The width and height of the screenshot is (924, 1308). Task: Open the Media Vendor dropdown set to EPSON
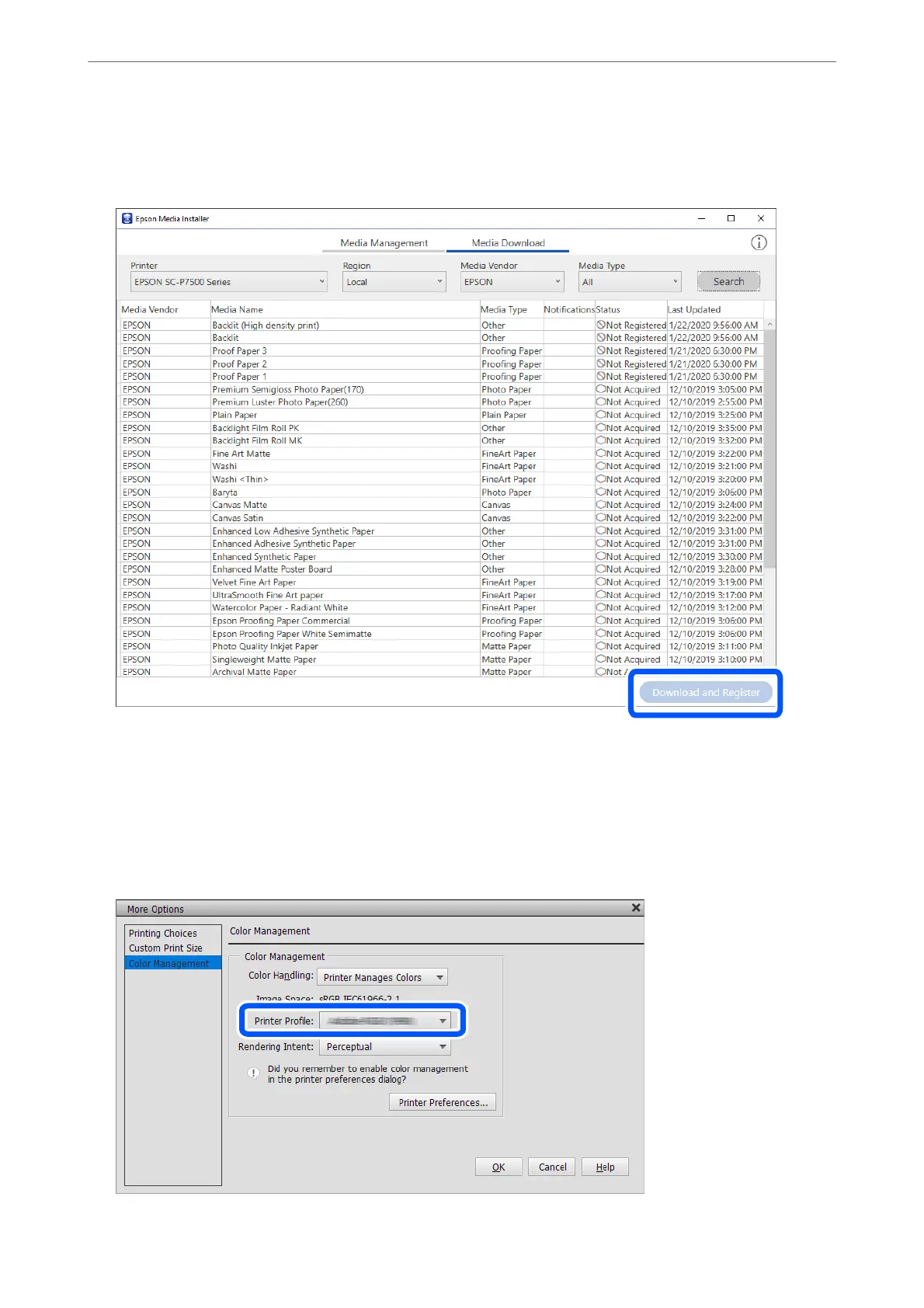coord(512,282)
